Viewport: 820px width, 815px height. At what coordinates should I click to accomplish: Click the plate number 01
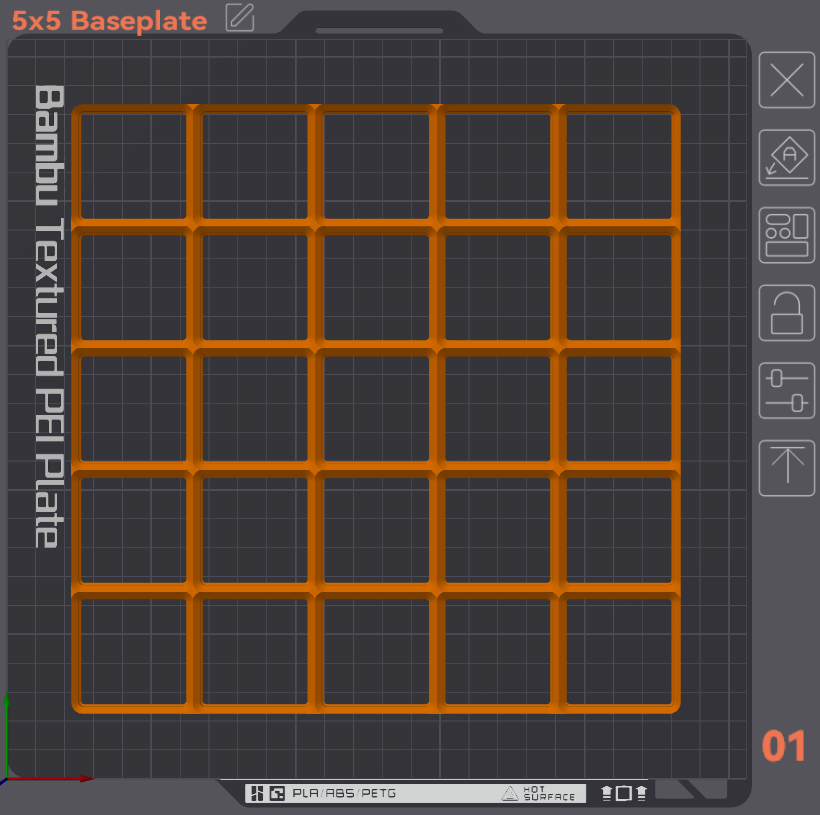[784, 747]
